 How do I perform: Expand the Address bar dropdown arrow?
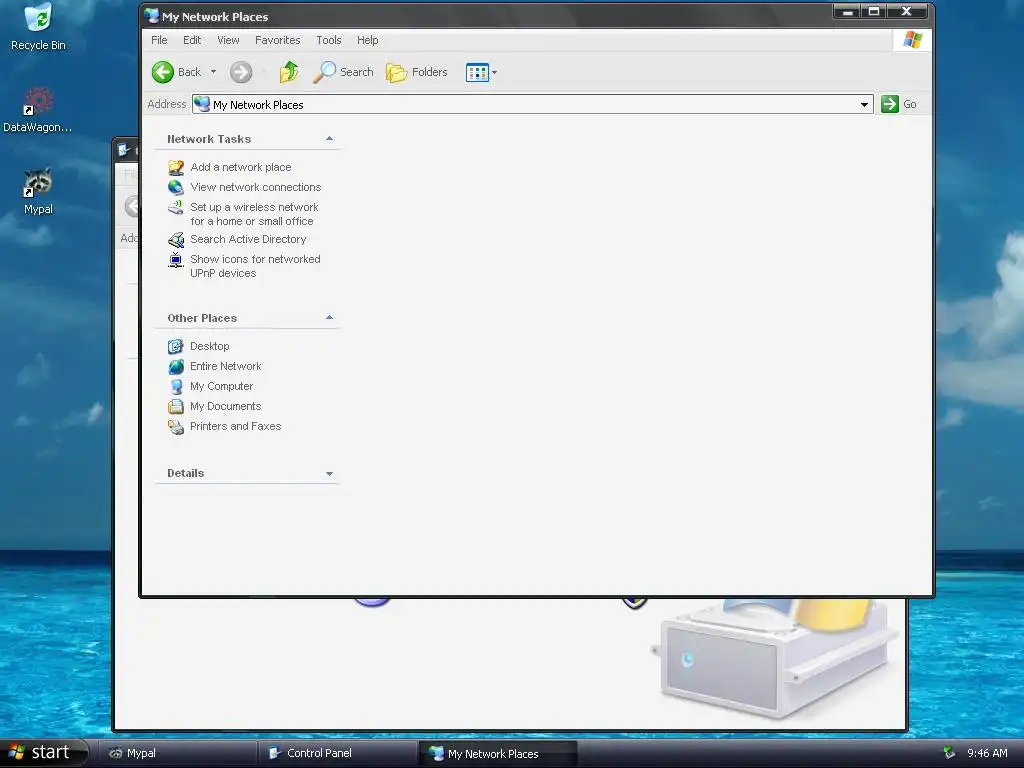coord(864,104)
